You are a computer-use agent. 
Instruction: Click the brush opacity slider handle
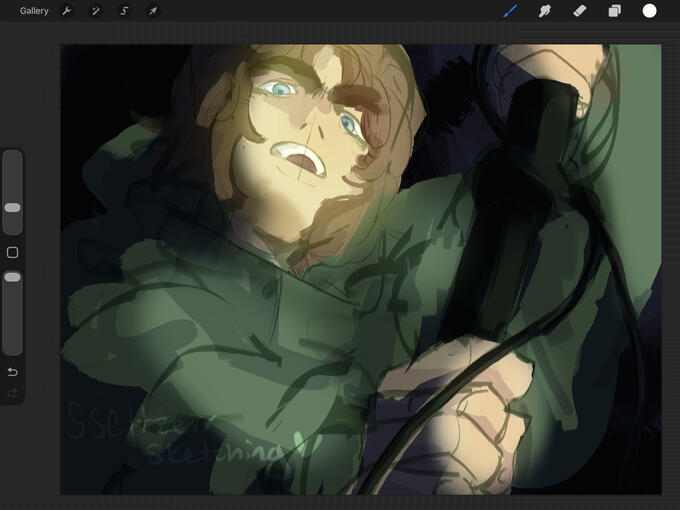click(x=12, y=277)
